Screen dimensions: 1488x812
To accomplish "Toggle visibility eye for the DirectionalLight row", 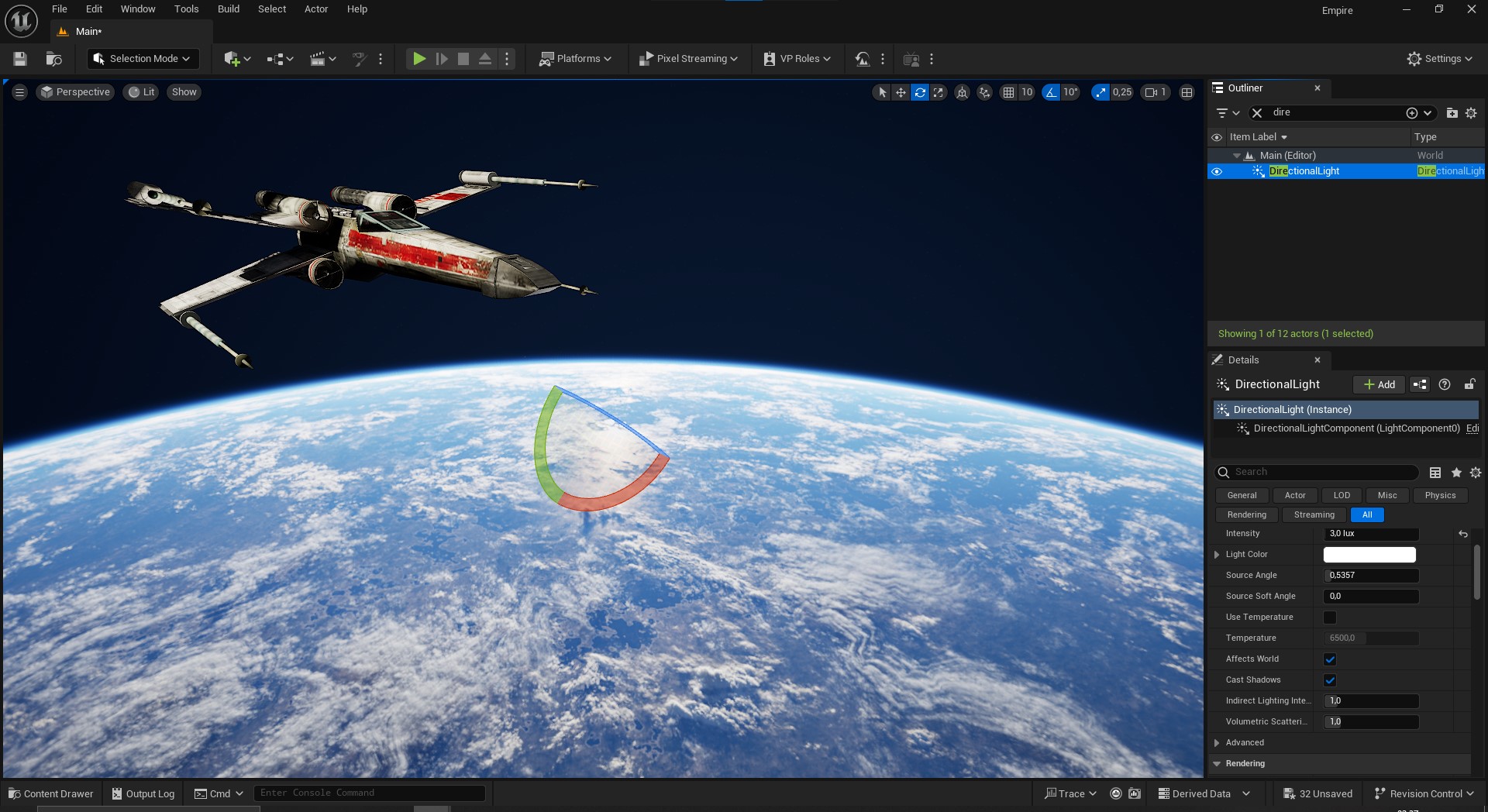I will pyautogui.click(x=1217, y=171).
